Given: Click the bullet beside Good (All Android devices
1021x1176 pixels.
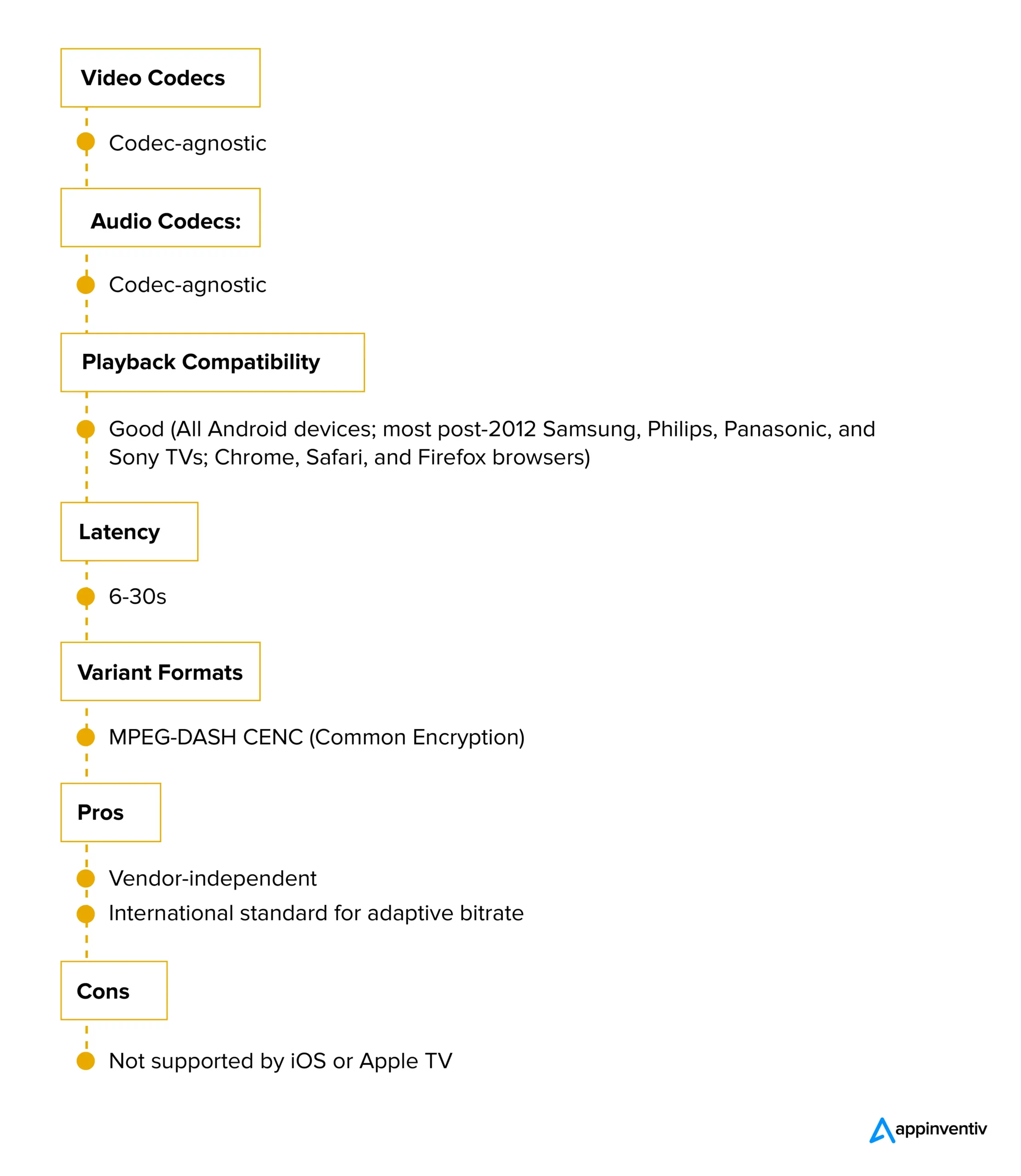Looking at the screenshot, I should click(x=85, y=429).
